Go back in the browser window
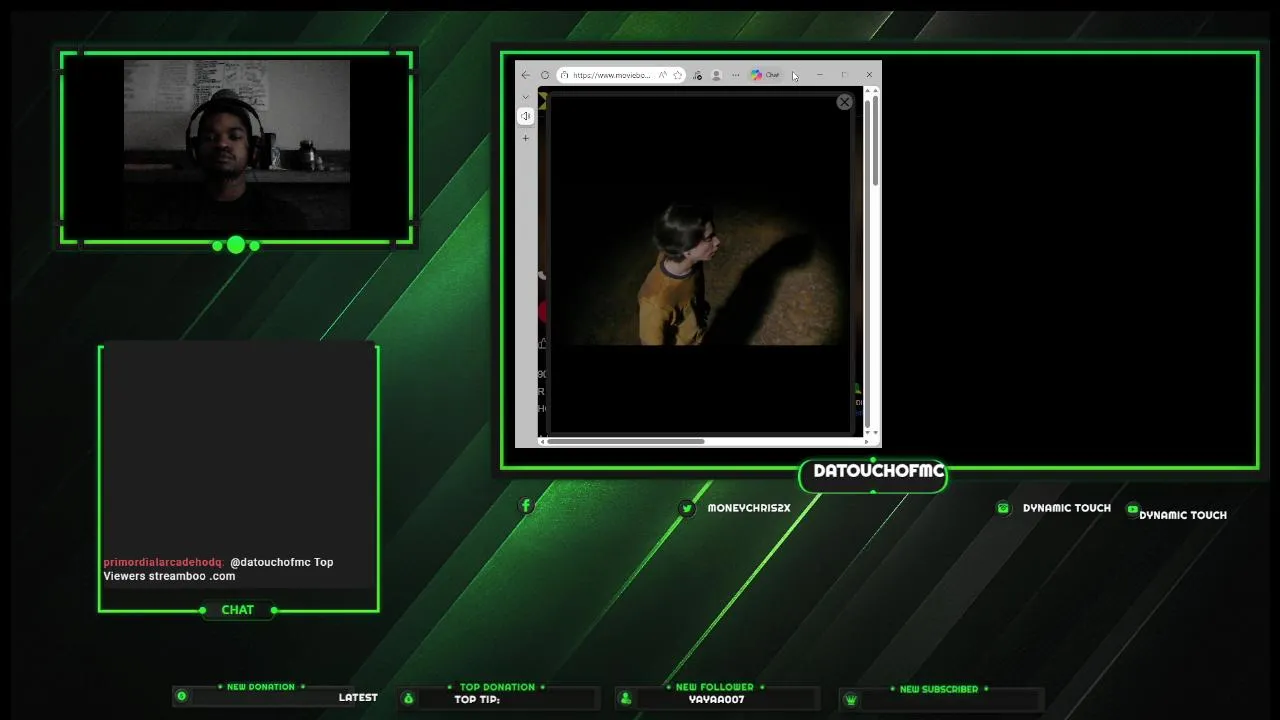Viewport: 1280px width, 720px height. [x=526, y=75]
